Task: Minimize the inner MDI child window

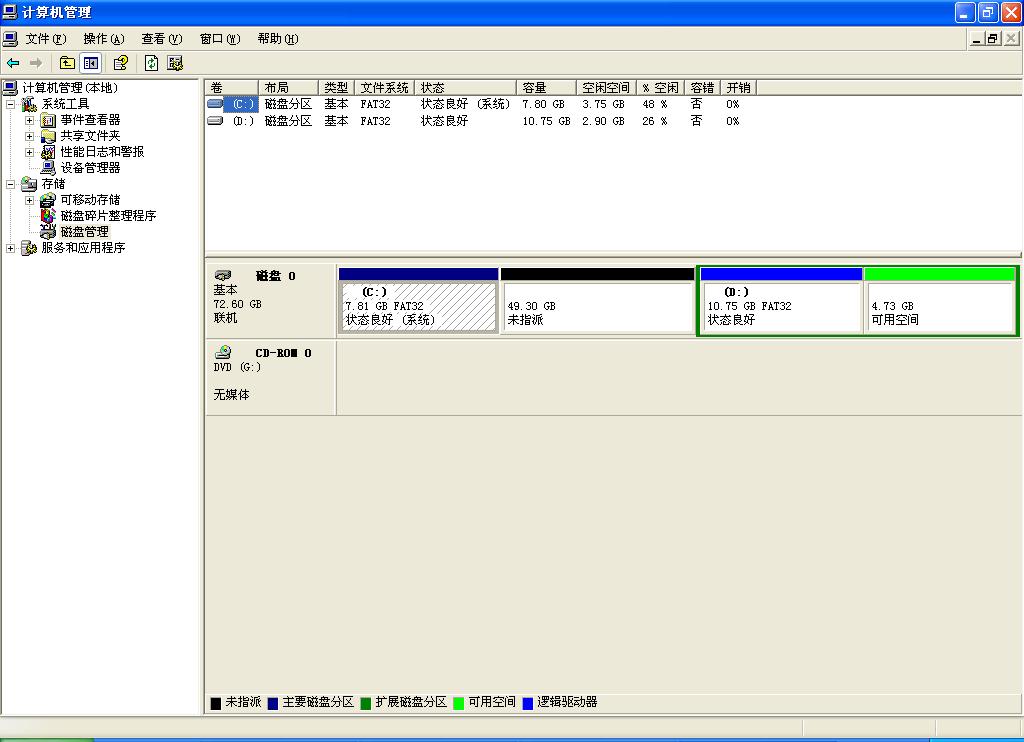Action: [976, 39]
